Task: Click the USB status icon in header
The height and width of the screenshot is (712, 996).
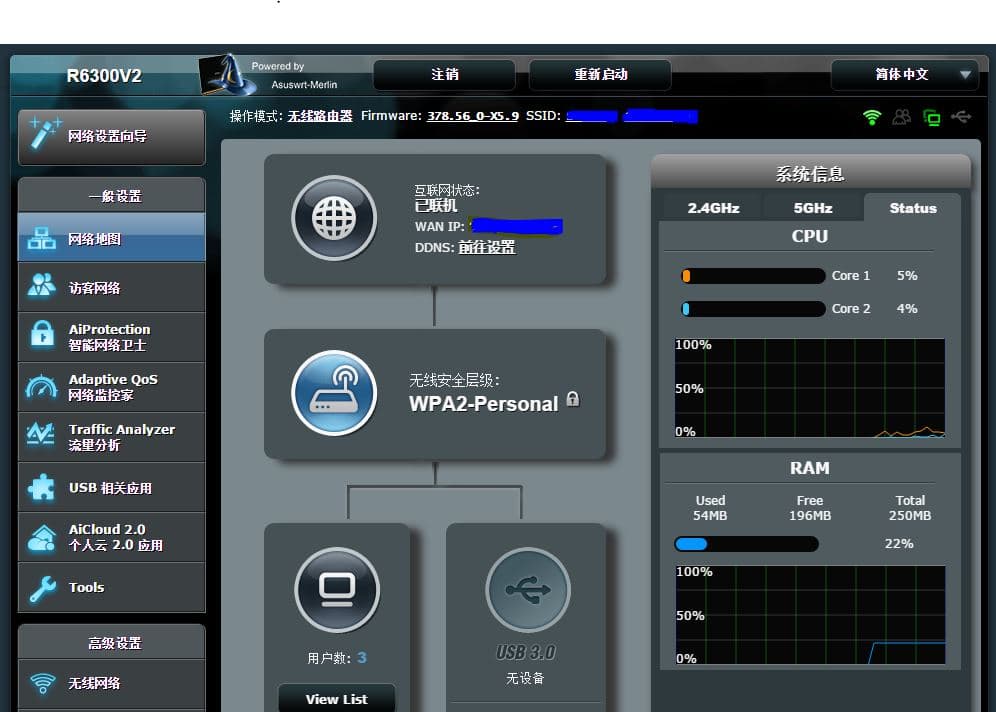Action: 961,117
